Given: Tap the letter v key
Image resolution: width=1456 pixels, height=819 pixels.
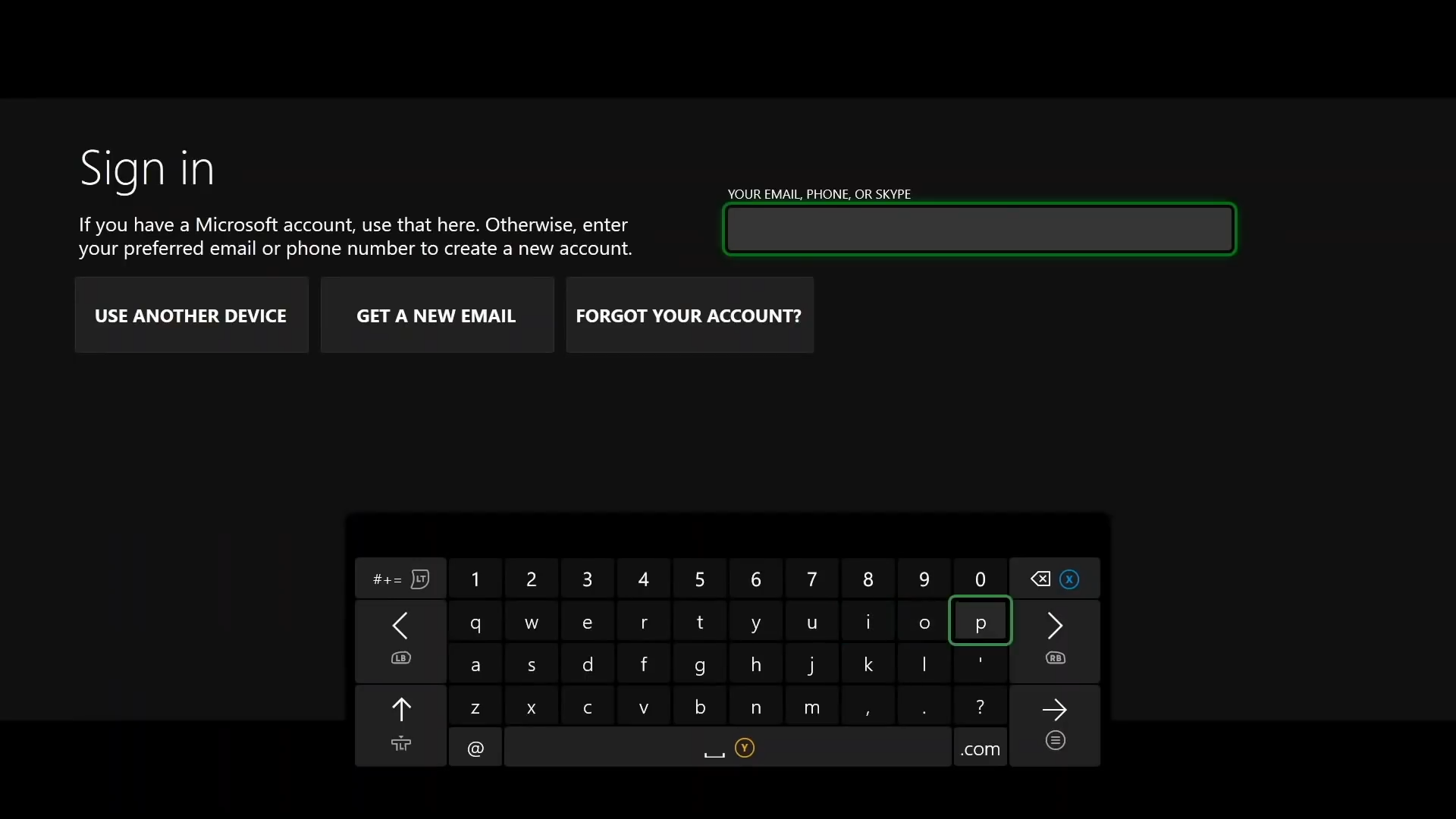Looking at the screenshot, I should pos(644,707).
